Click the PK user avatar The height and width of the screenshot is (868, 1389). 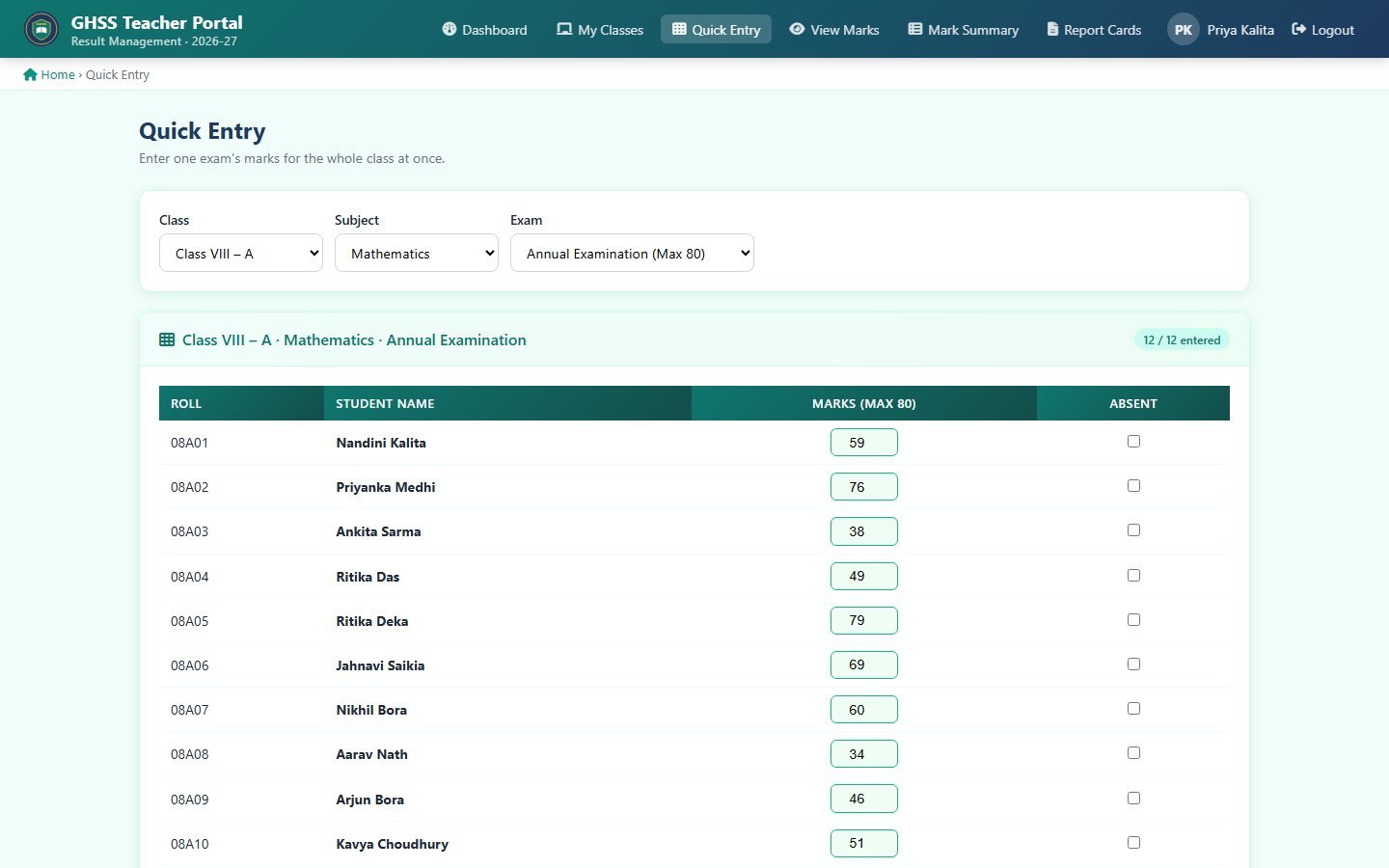pos(1184,29)
